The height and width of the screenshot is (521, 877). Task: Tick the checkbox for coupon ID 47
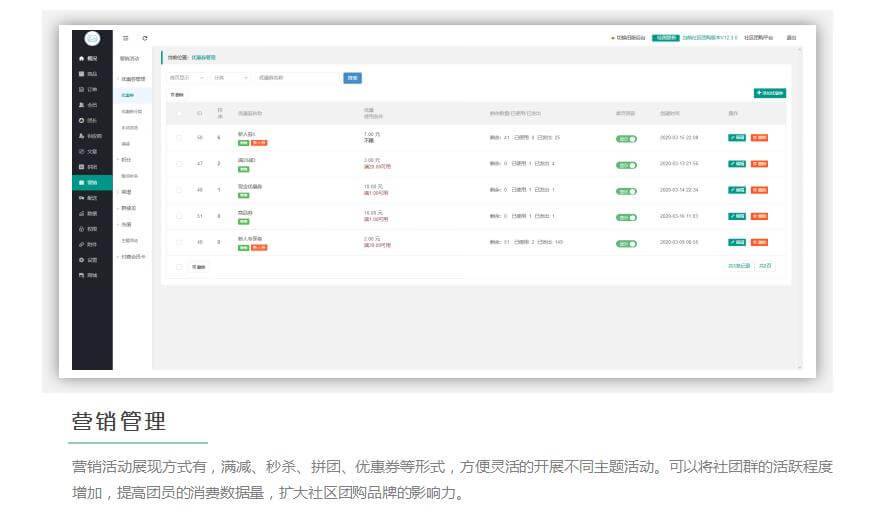(179, 163)
